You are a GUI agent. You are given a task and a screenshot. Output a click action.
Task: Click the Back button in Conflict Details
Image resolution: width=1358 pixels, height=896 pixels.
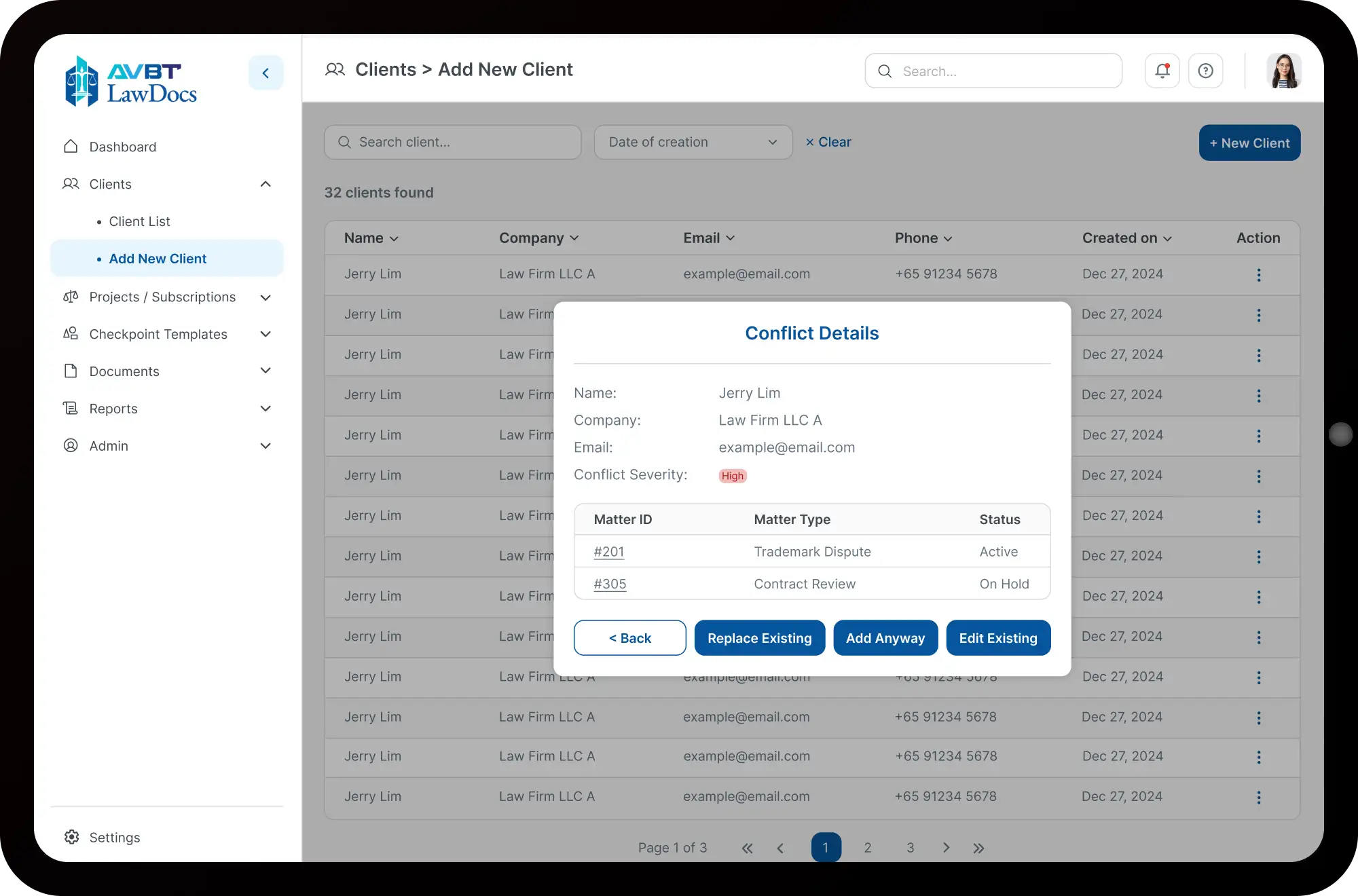coord(629,638)
